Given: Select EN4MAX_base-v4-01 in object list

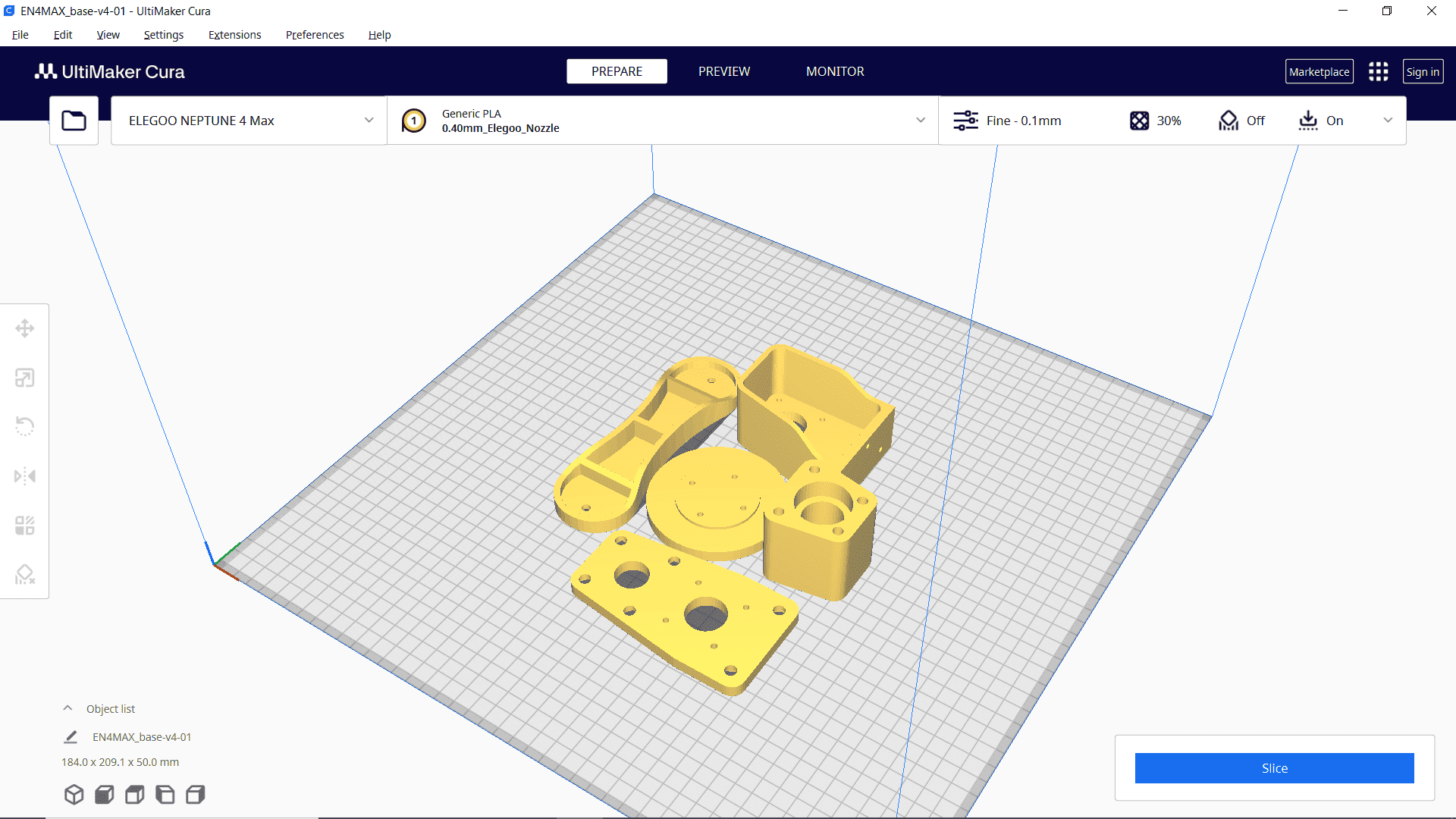Looking at the screenshot, I should click(x=142, y=737).
